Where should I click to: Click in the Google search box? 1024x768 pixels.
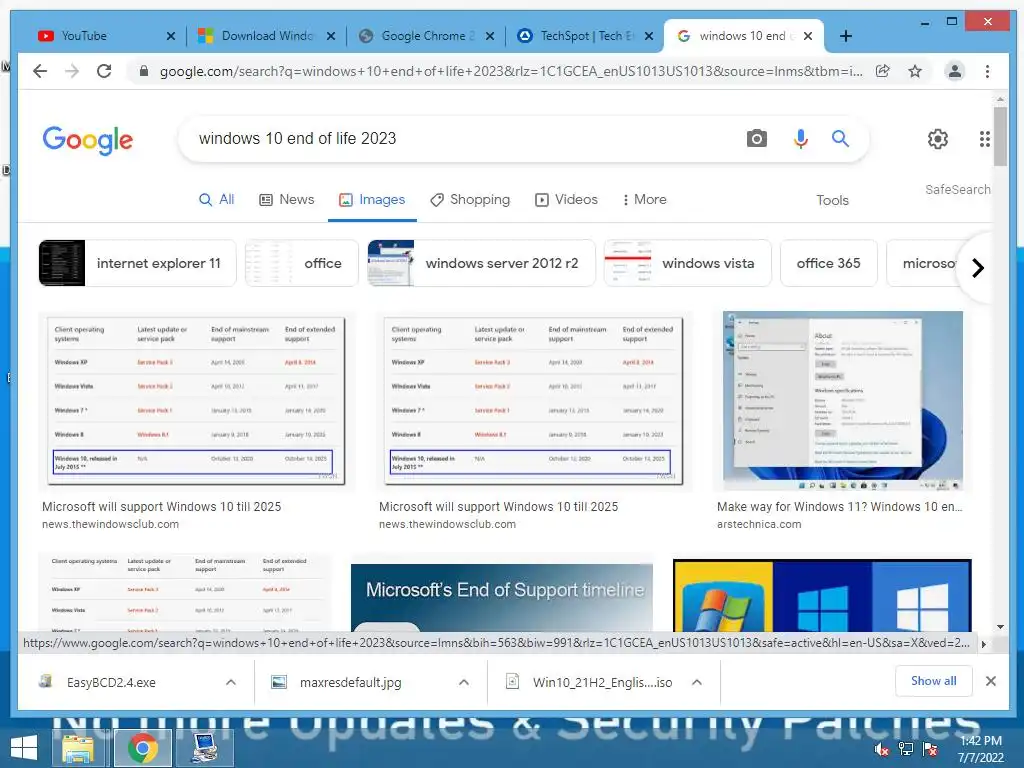tap(457, 138)
